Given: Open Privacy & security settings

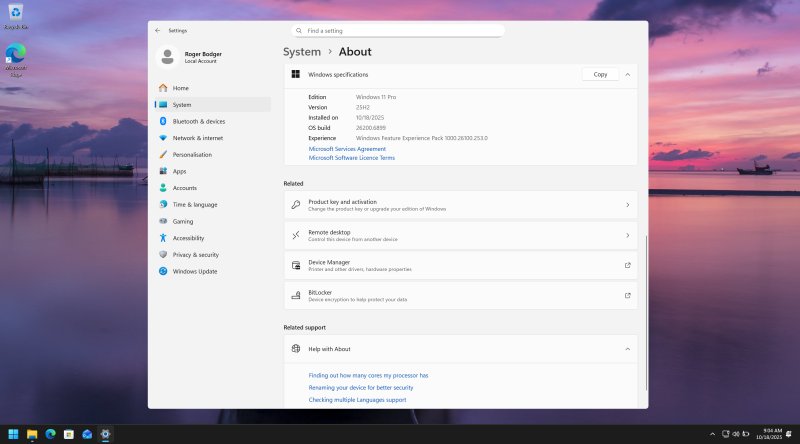Looking at the screenshot, I should point(195,255).
